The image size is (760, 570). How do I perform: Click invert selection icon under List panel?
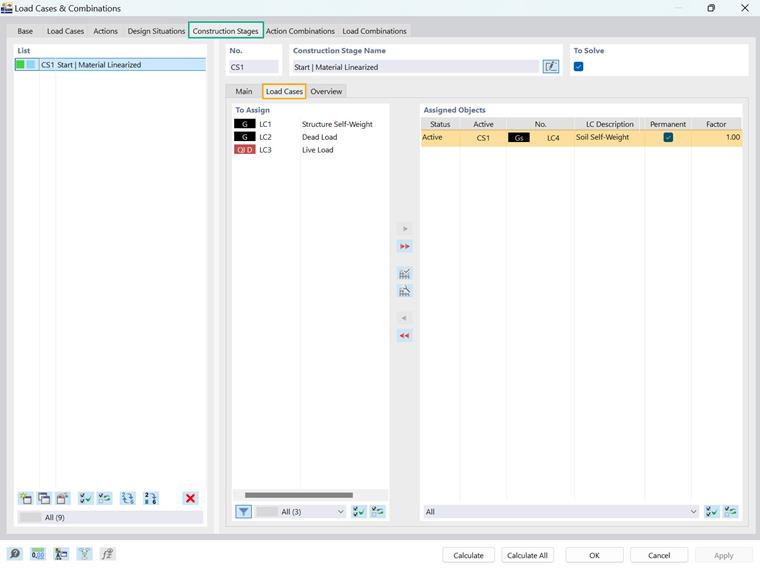point(104,498)
